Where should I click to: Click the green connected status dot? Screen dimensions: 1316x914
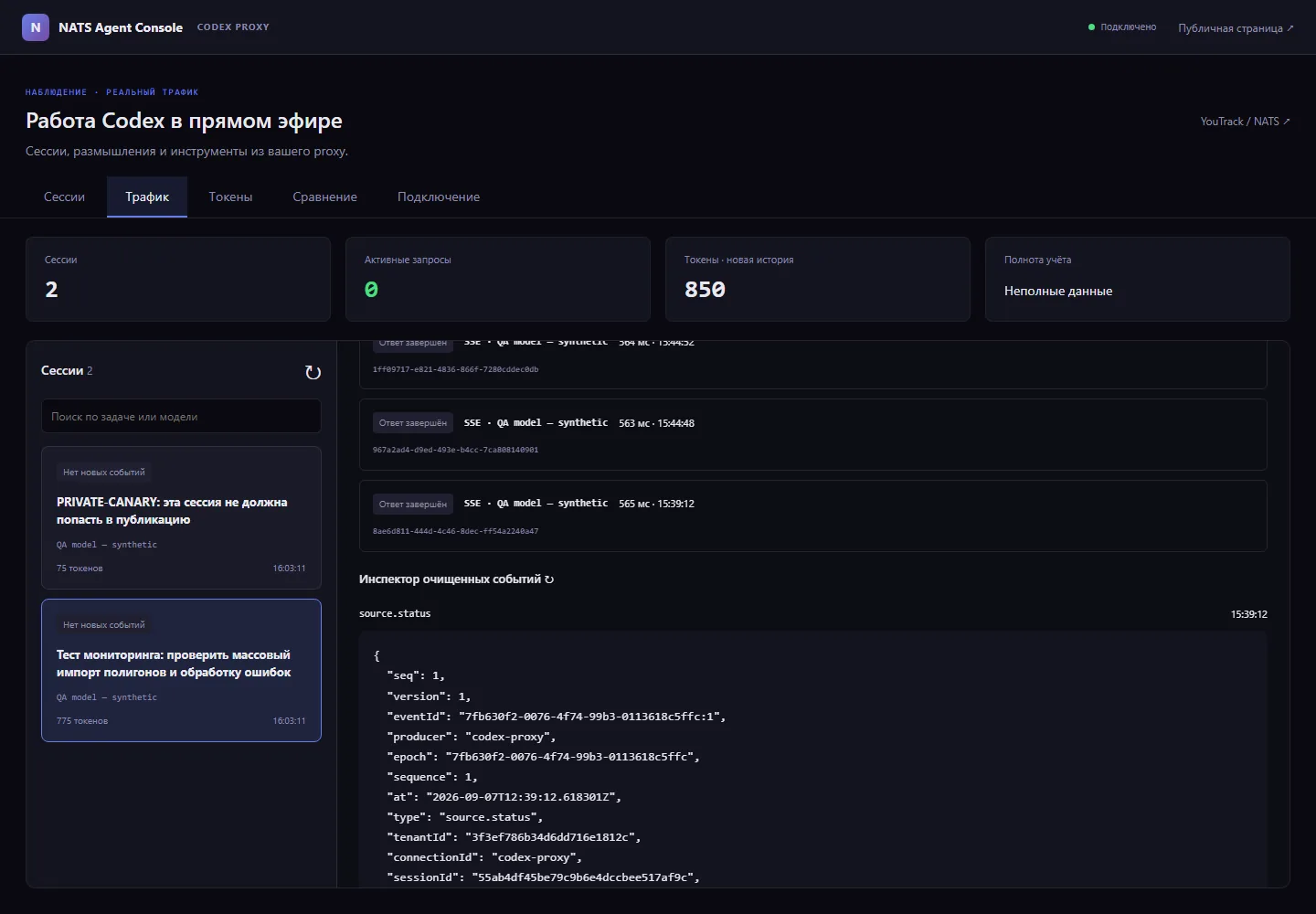(1091, 27)
